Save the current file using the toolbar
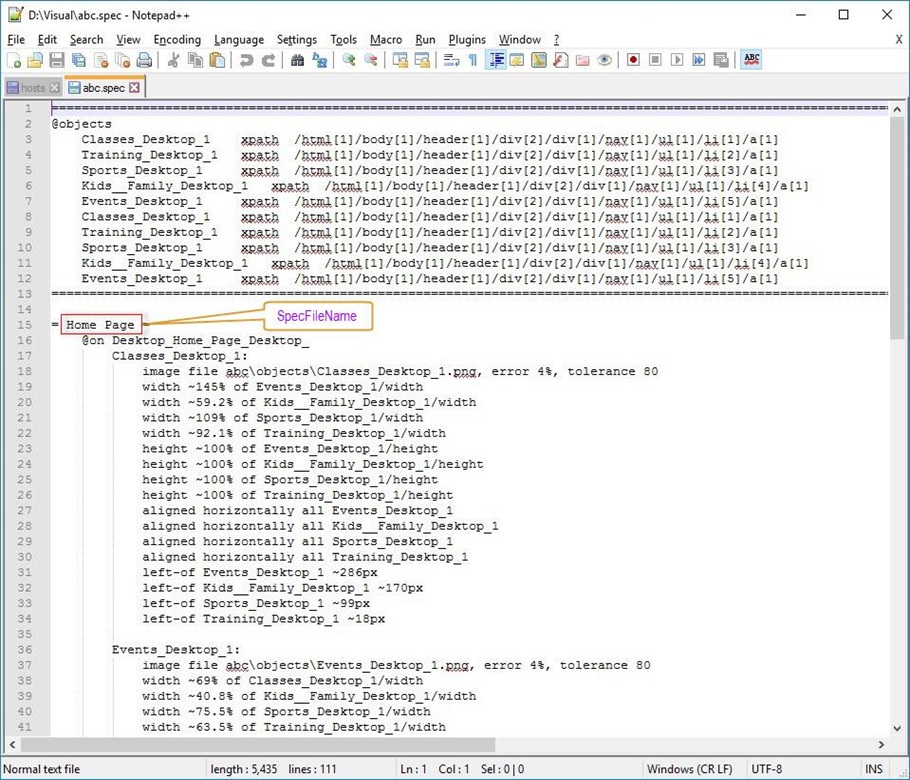Image resolution: width=910 pixels, height=780 pixels. click(x=56, y=60)
